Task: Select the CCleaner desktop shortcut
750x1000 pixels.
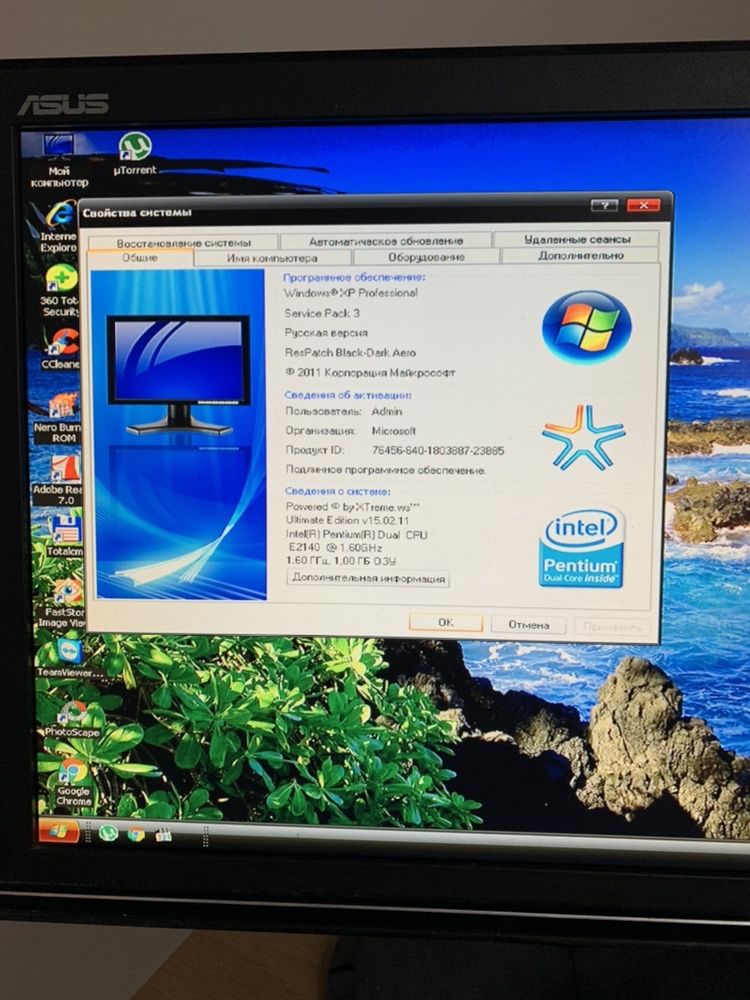Action: point(61,349)
